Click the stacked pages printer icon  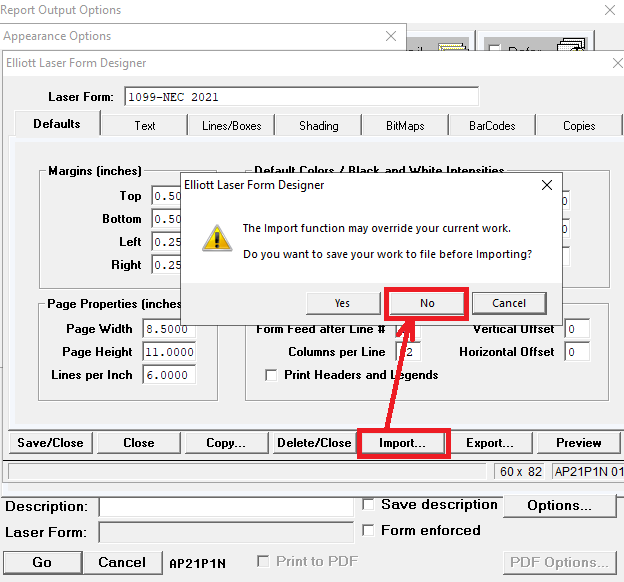pyautogui.click(x=571, y=45)
